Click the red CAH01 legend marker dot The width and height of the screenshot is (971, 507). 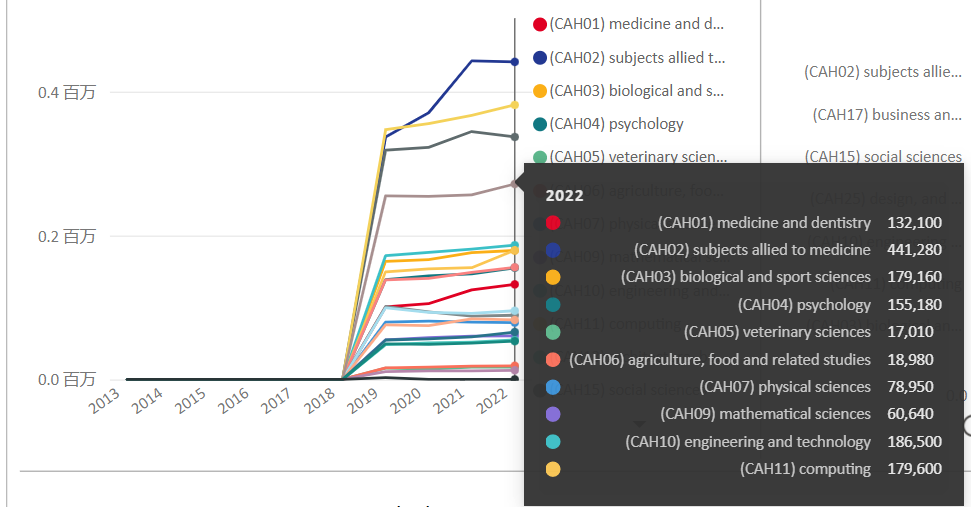coord(540,24)
